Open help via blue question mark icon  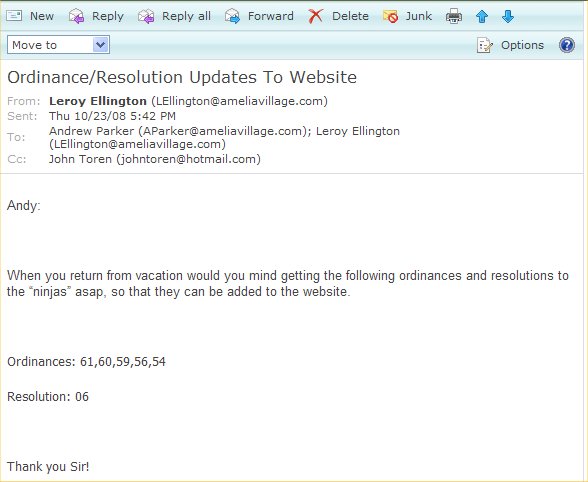tap(567, 45)
